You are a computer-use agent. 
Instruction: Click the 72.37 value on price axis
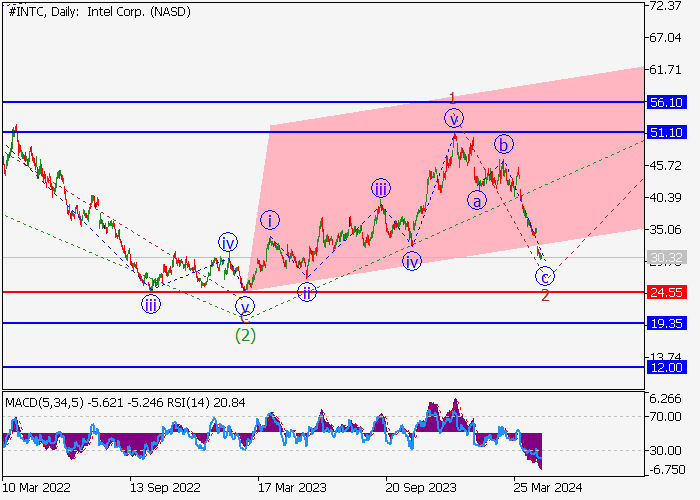coord(666,6)
